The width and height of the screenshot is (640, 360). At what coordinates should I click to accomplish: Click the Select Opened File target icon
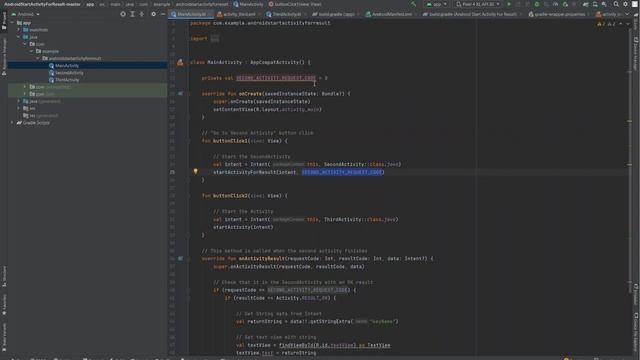(x=123, y=14)
